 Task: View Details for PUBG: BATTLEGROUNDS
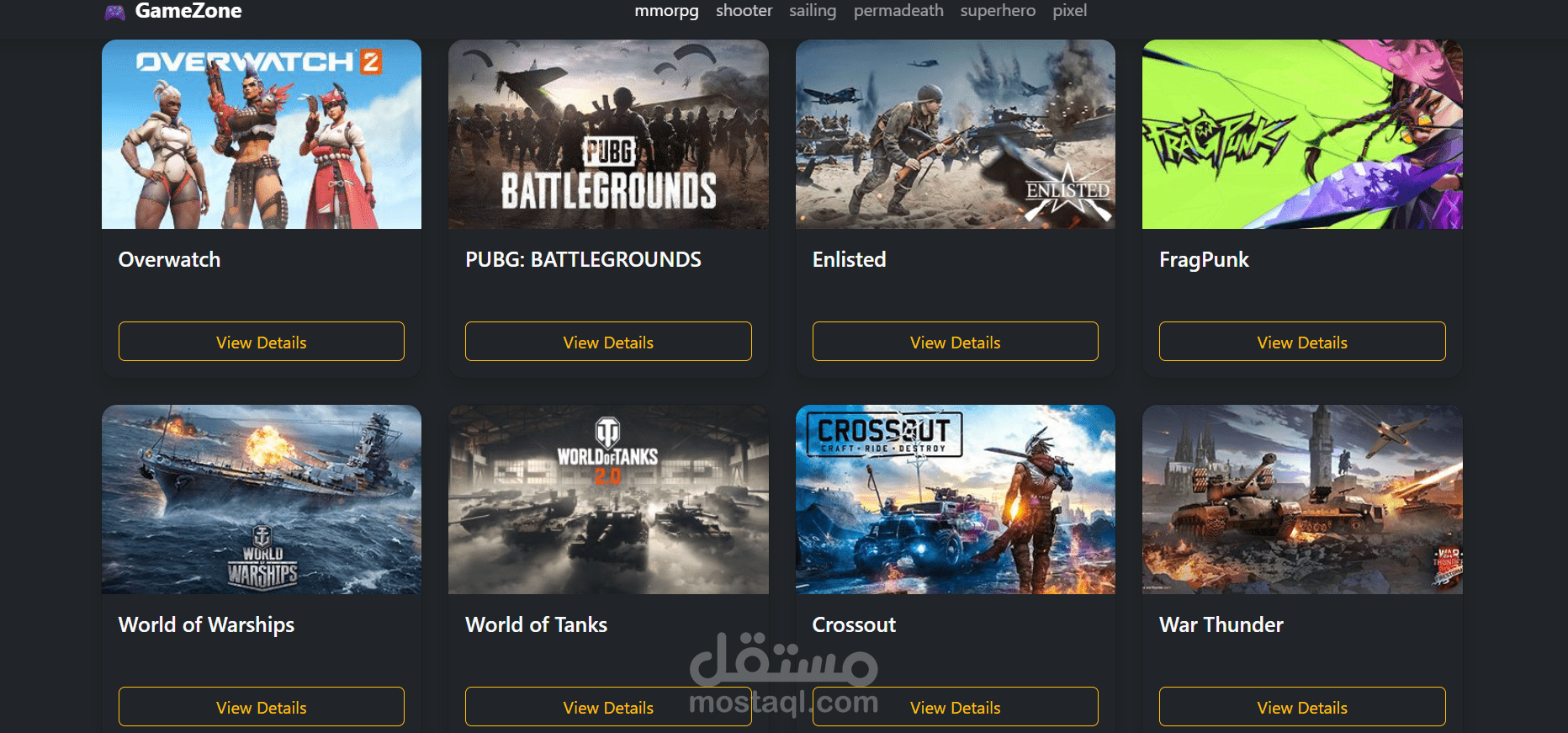coord(608,342)
